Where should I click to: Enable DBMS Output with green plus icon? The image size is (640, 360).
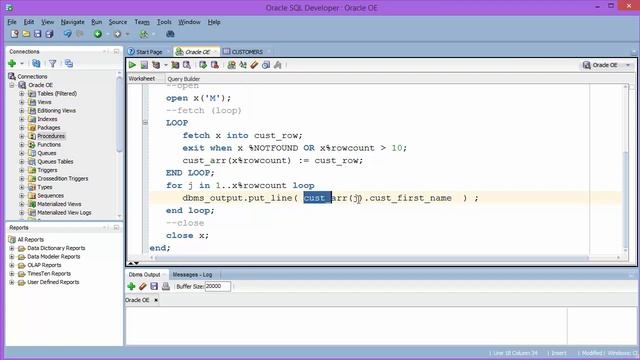pyautogui.click(x=131, y=287)
